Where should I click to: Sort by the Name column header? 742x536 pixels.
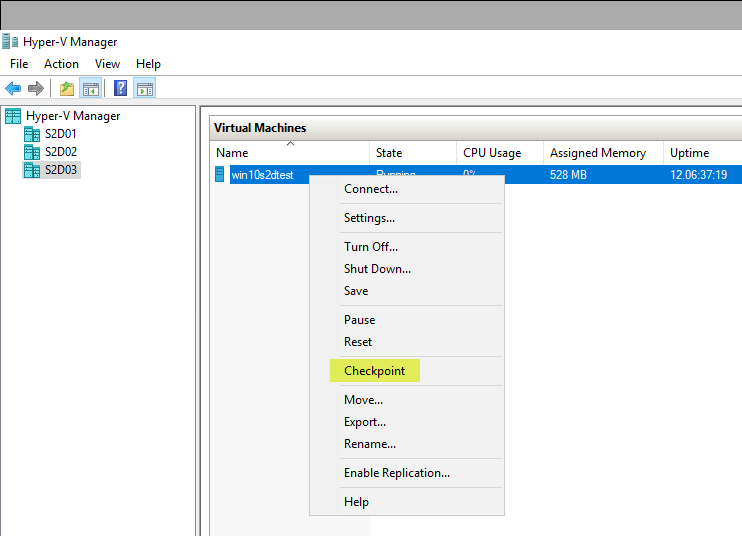pos(290,153)
